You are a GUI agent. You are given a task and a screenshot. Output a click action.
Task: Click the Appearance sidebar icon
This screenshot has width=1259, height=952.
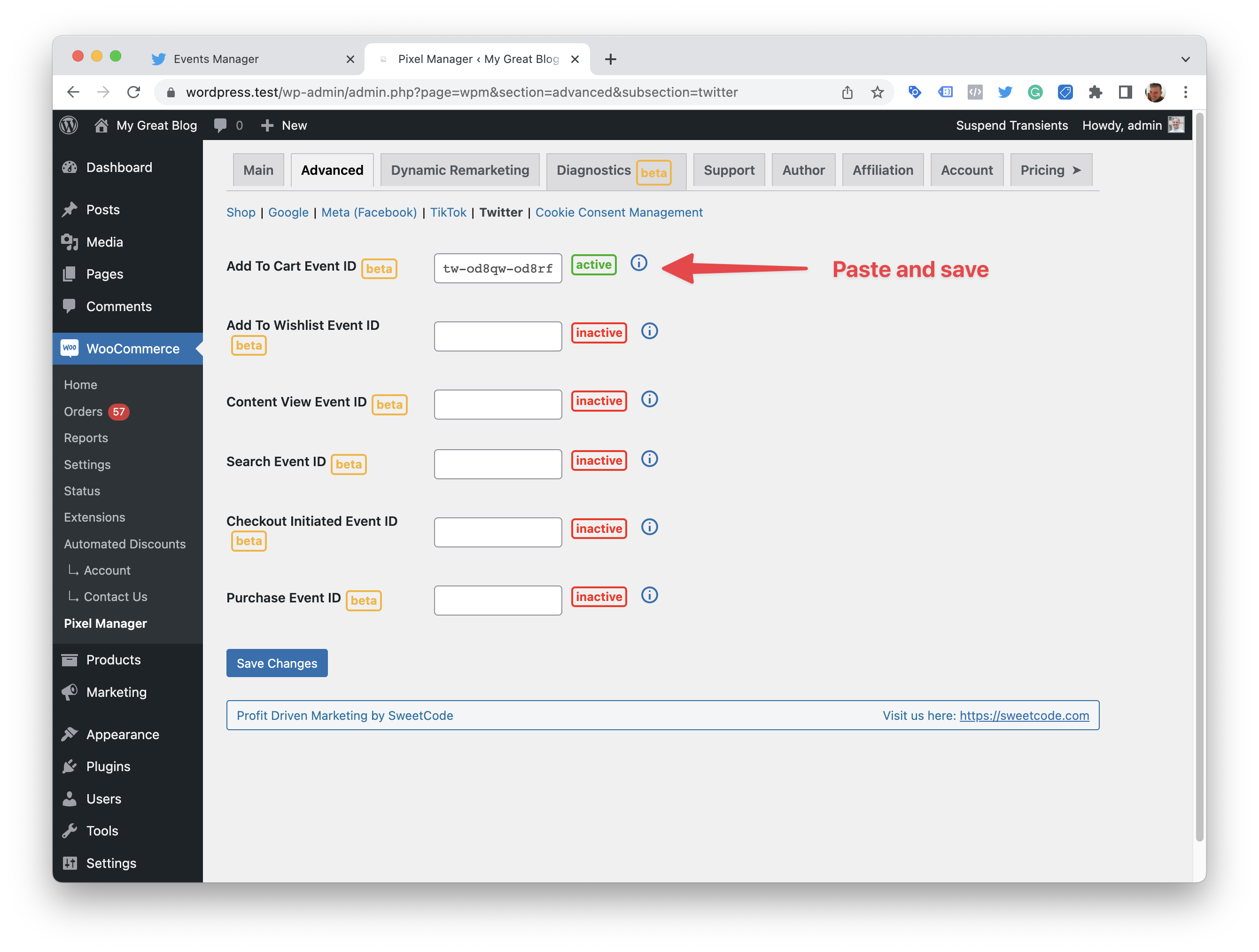(68, 734)
